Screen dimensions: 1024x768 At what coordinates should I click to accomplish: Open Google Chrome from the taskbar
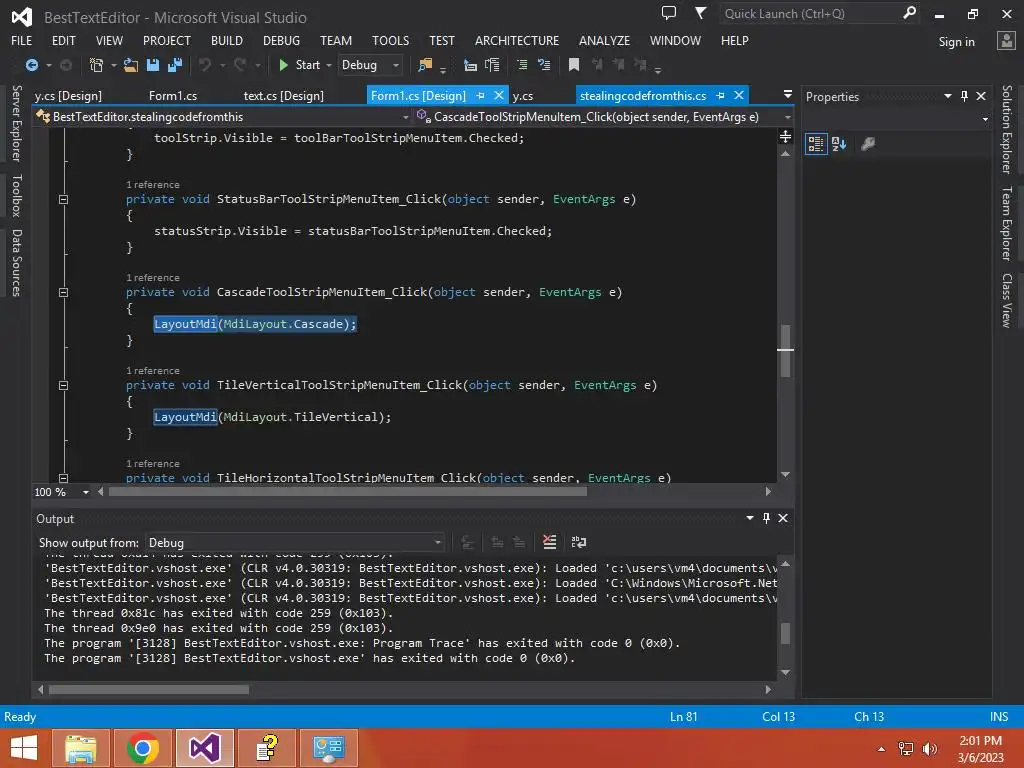pyautogui.click(x=142, y=748)
